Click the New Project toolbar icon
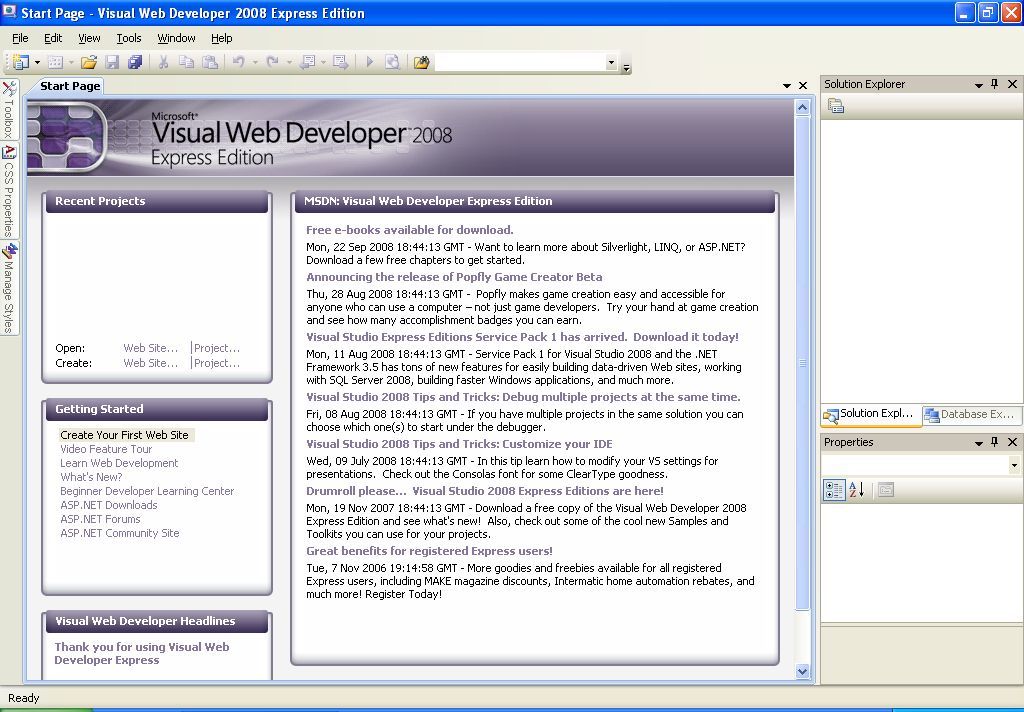The width and height of the screenshot is (1024, 712). (20, 62)
